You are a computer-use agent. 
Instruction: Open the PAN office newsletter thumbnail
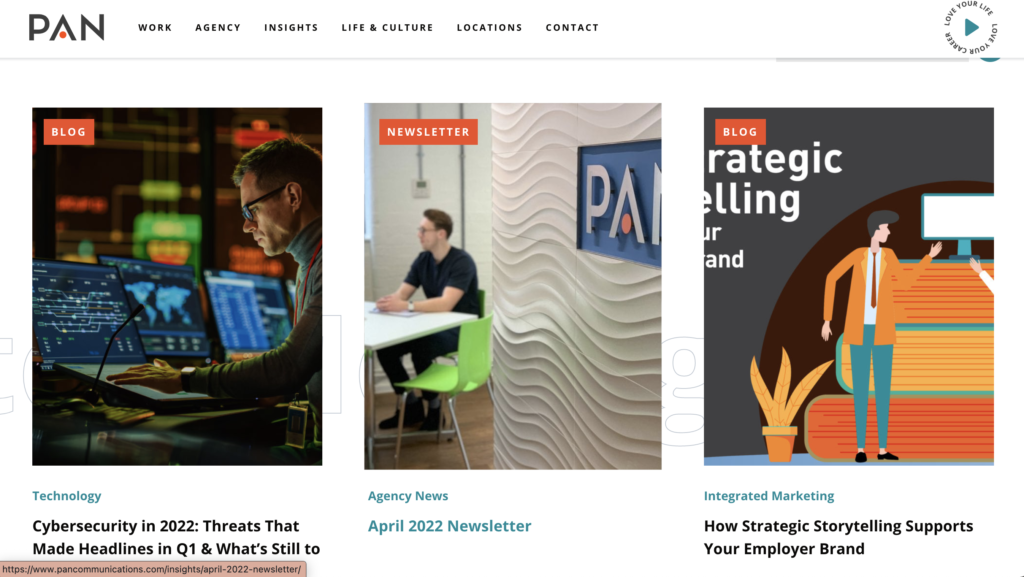pos(513,286)
